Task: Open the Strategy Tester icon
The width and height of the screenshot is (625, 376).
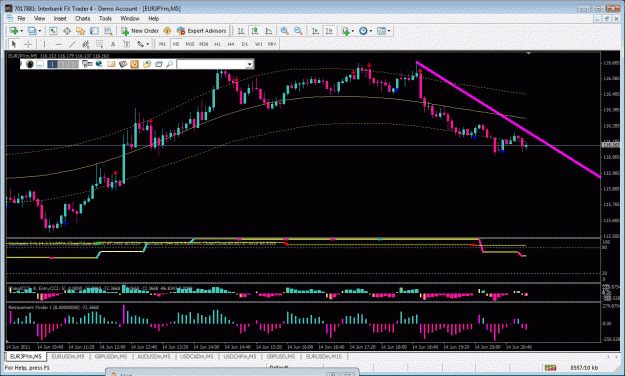Action: [x=108, y=31]
